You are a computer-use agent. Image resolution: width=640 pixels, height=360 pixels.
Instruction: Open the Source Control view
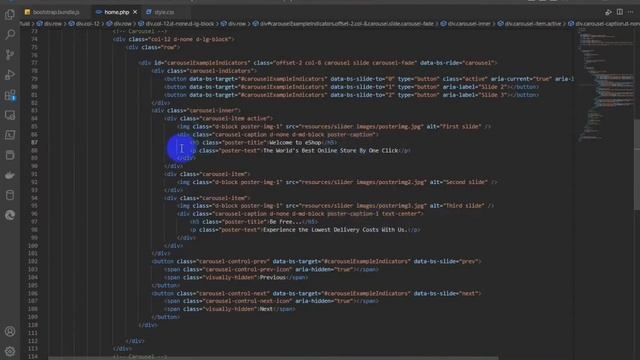coord(10,55)
